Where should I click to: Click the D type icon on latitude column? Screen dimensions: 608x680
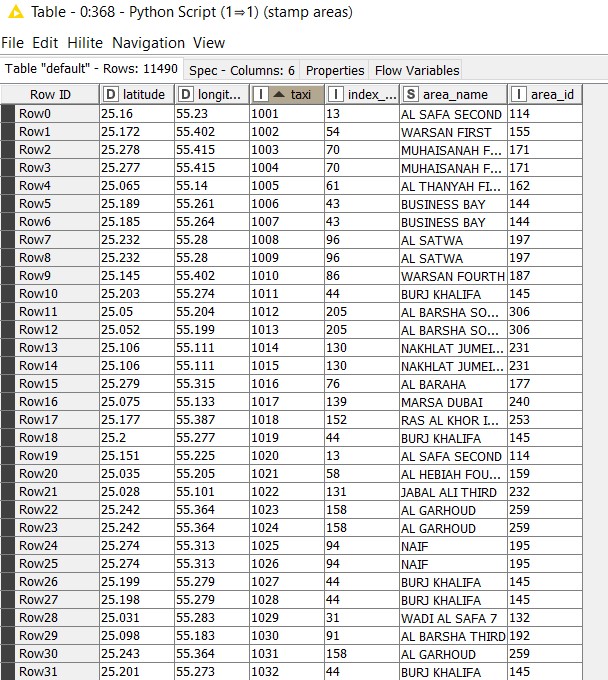(x=111, y=94)
